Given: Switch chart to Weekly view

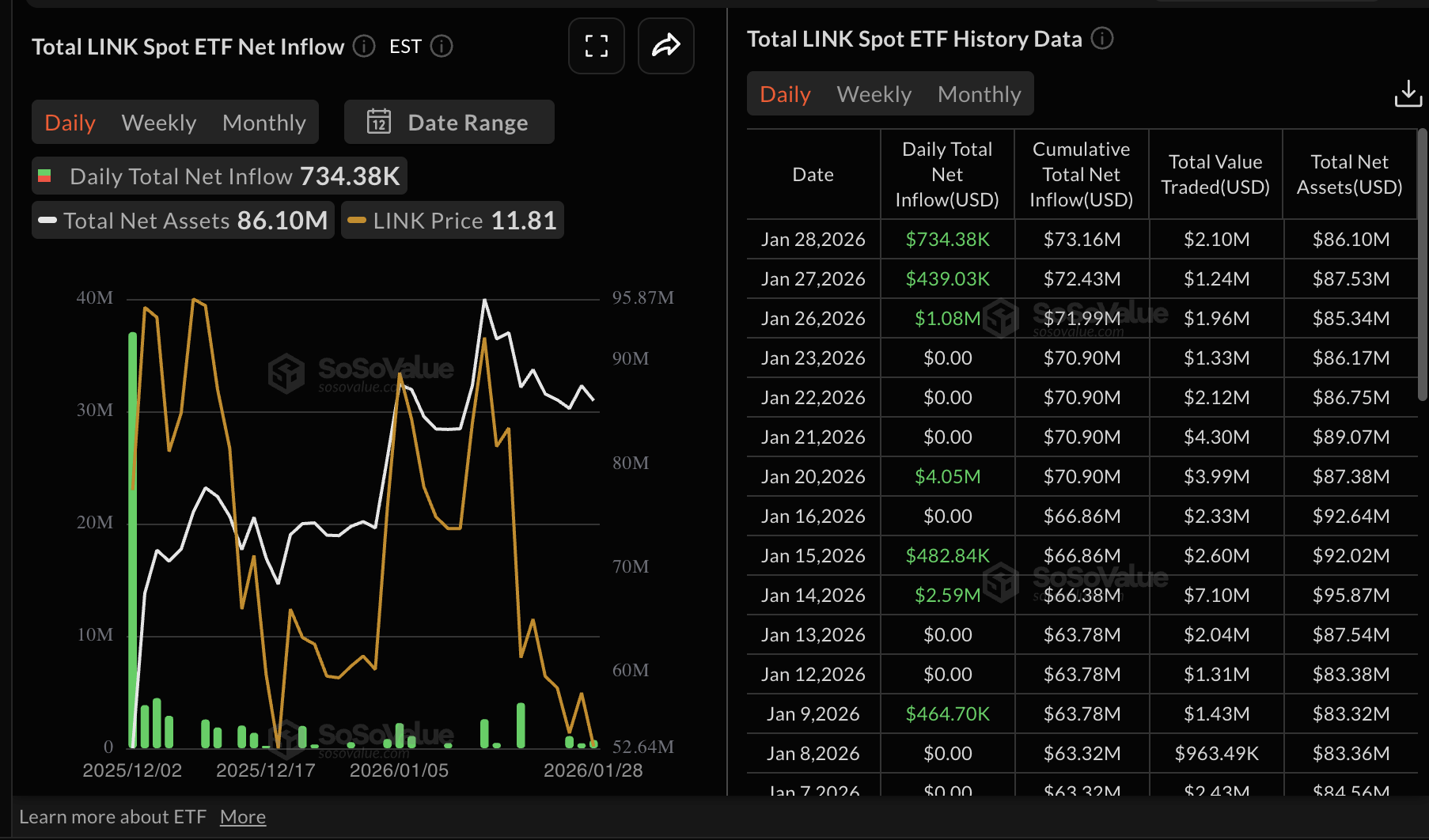Looking at the screenshot, I should tap(158, 122).
